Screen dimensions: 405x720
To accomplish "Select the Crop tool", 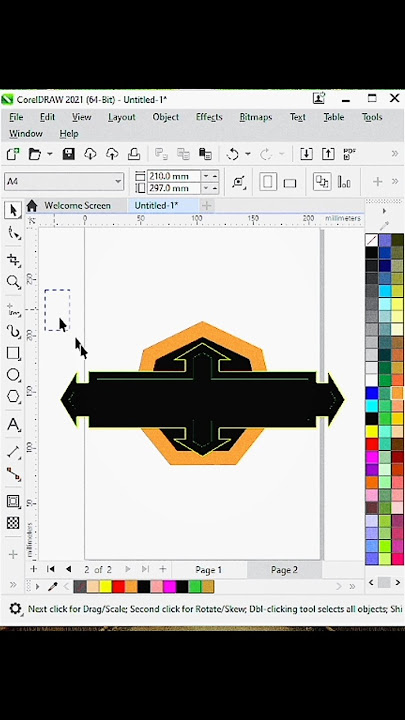I will (x=14, y=260).
